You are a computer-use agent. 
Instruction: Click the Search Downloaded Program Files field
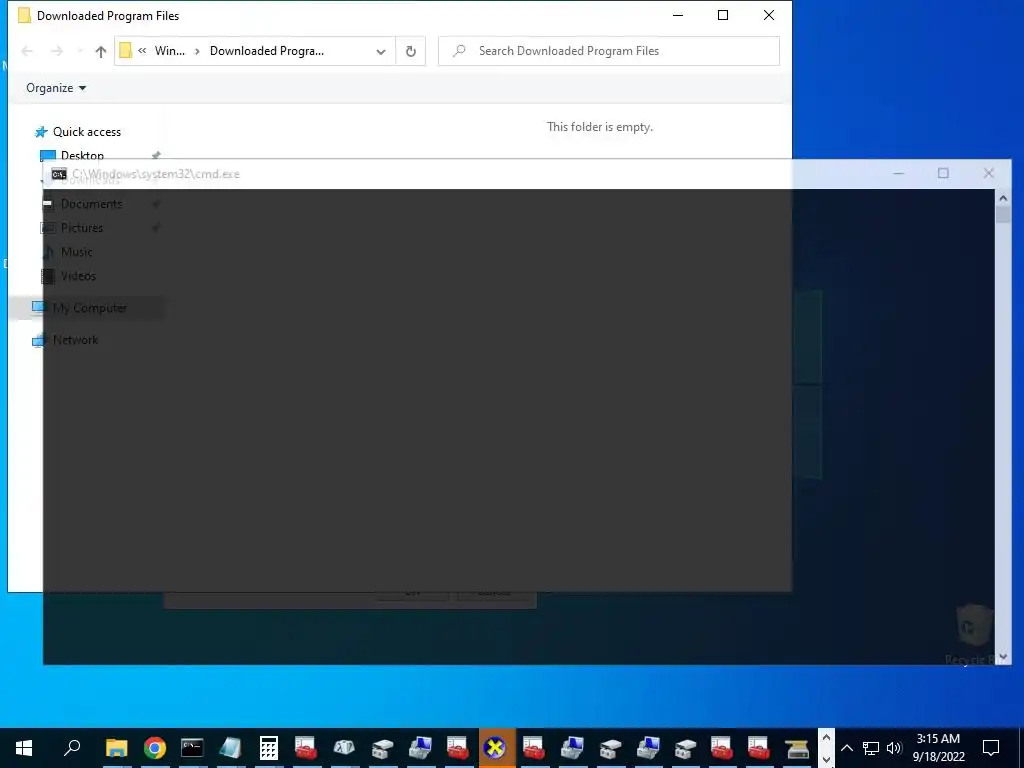[609, 51]
